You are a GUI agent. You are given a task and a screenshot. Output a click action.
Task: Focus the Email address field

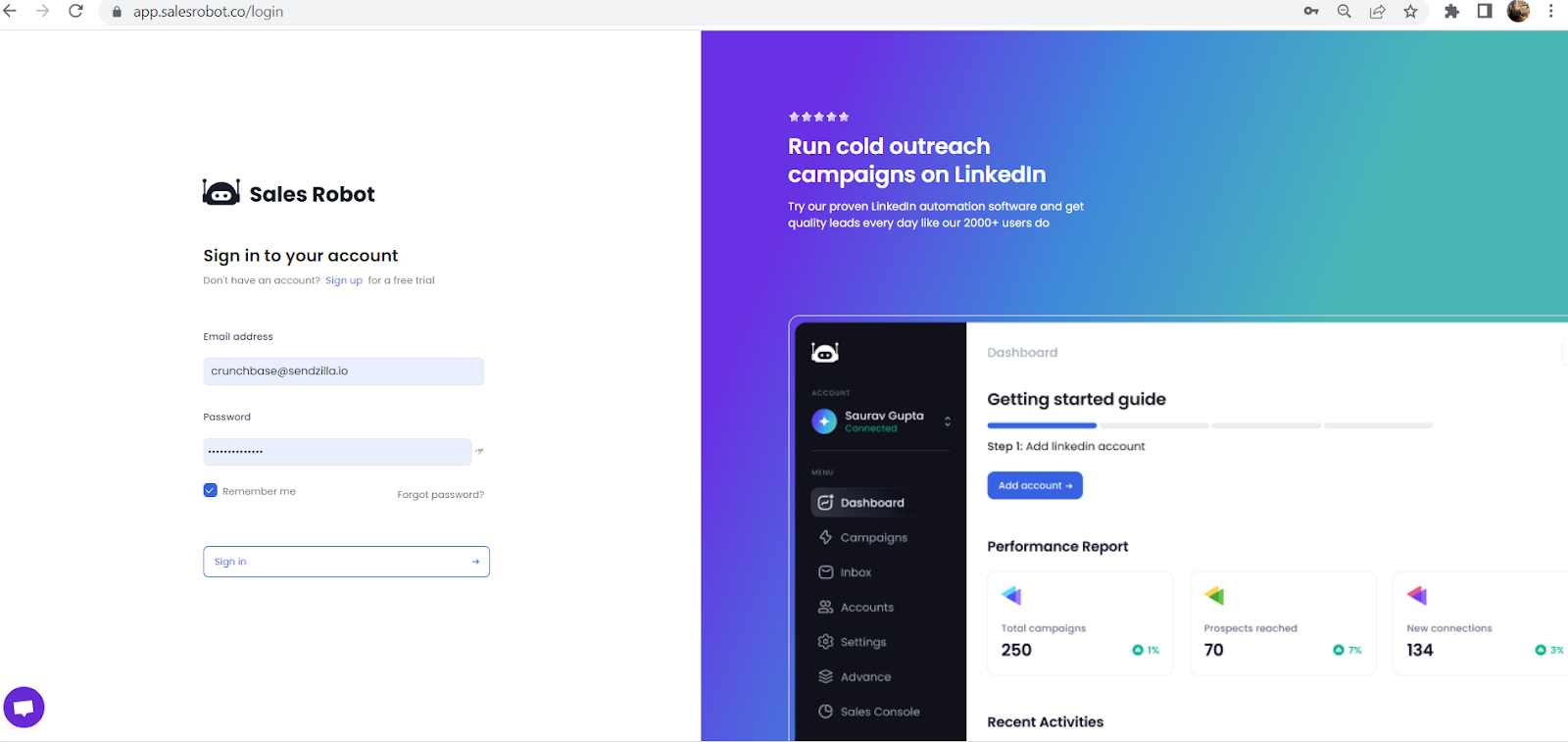click(343, 371)
